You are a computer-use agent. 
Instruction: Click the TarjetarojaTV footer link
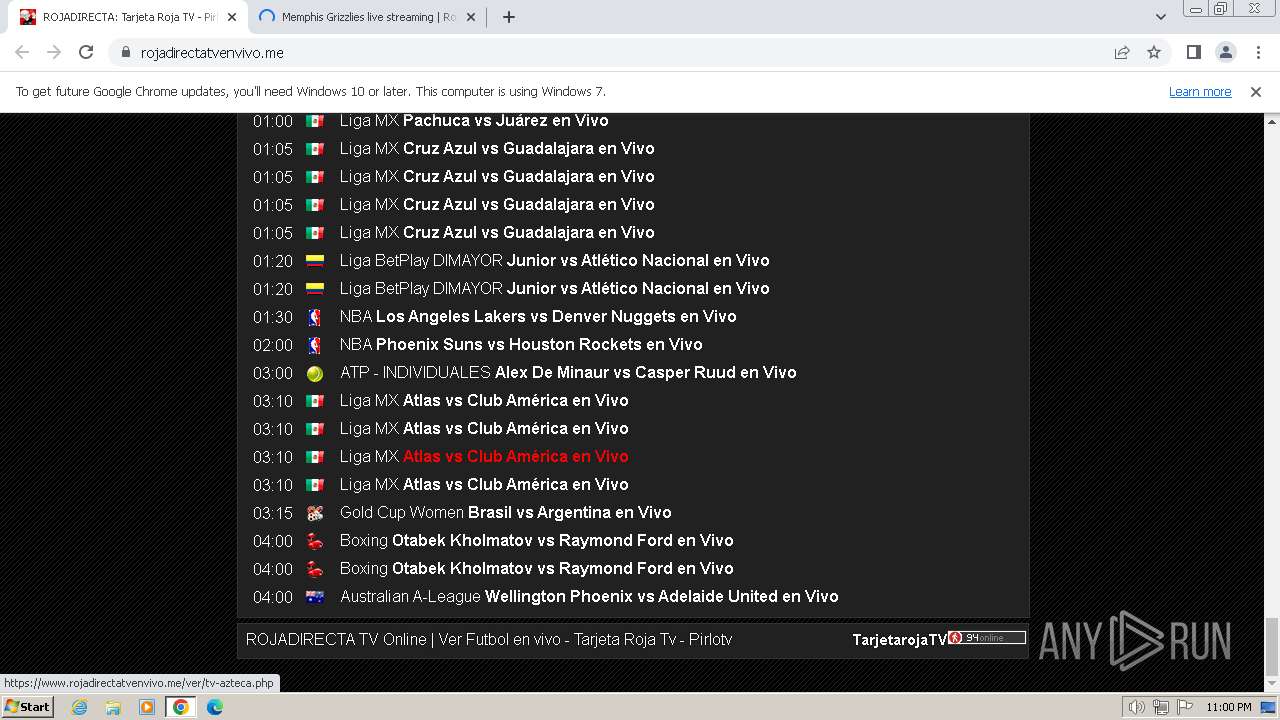(899, 640)
